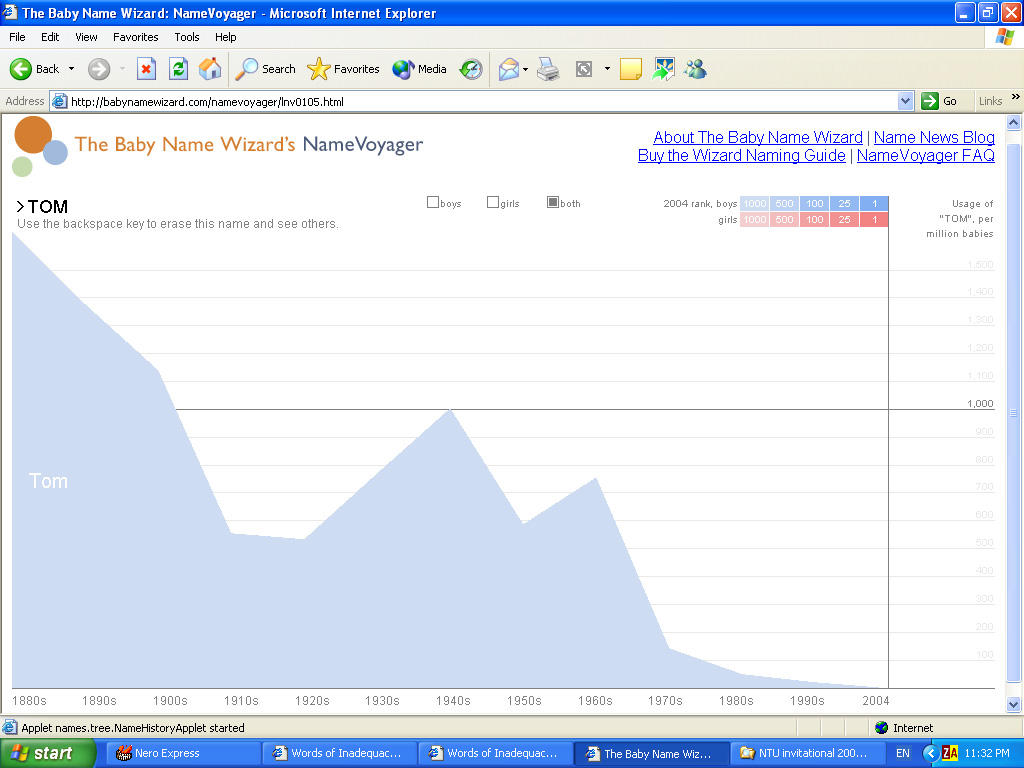Click the TOM name entry text
The image size is (1024, 768).
[48, 206]
